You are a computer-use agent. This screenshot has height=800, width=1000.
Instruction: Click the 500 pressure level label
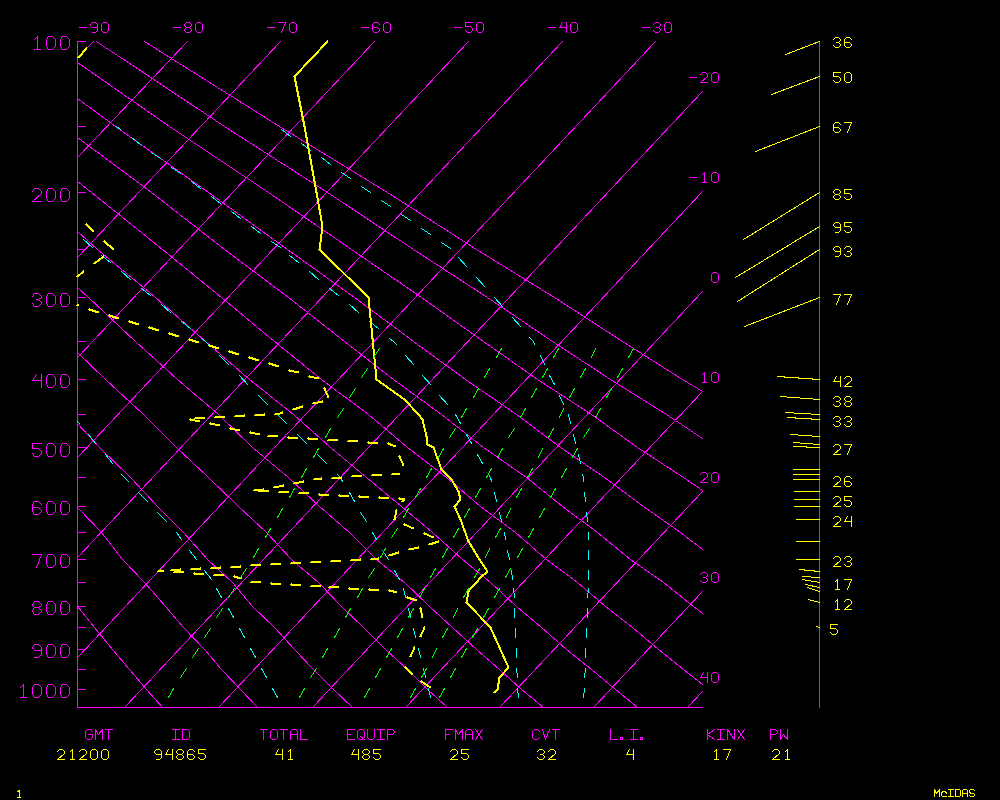tap(51, 450)
